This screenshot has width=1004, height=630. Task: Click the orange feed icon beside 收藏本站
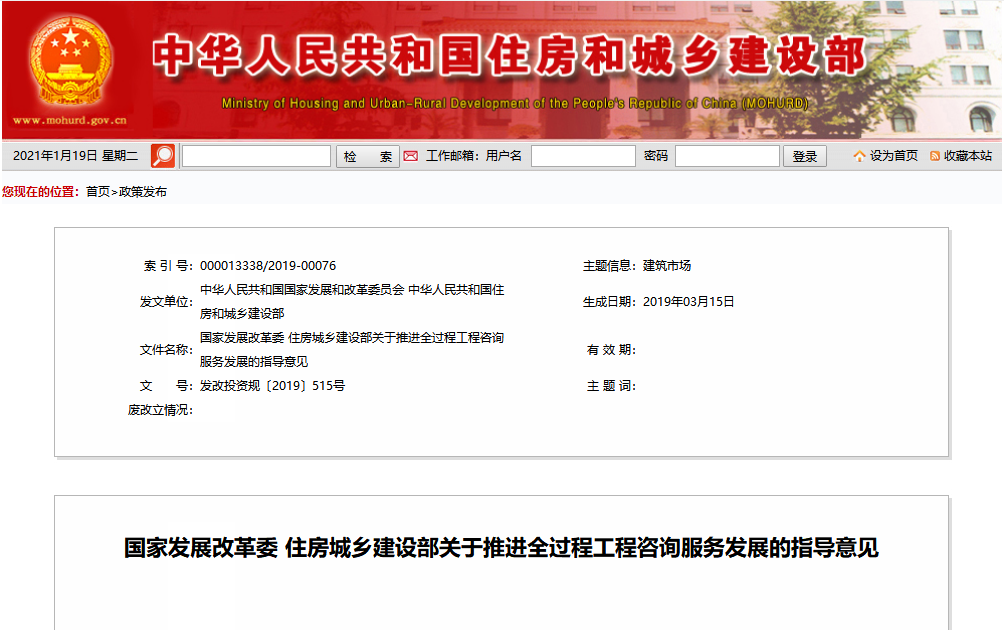(x=935, y=156)
